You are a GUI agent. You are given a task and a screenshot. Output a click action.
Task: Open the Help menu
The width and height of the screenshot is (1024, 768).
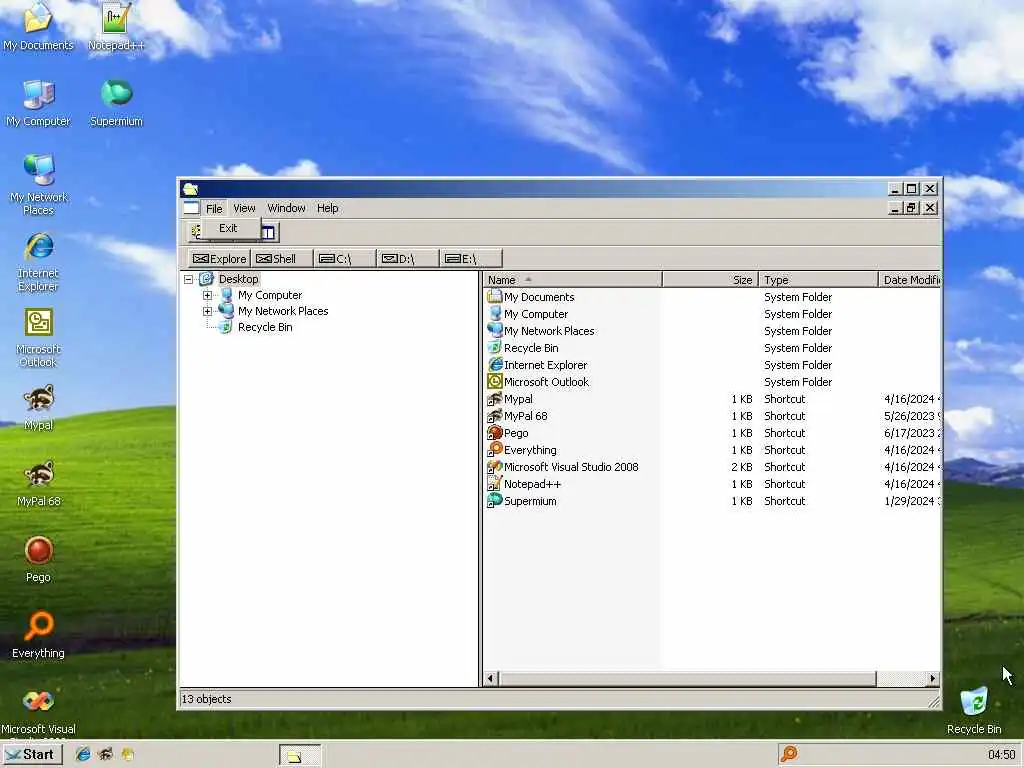pos(328,208)
